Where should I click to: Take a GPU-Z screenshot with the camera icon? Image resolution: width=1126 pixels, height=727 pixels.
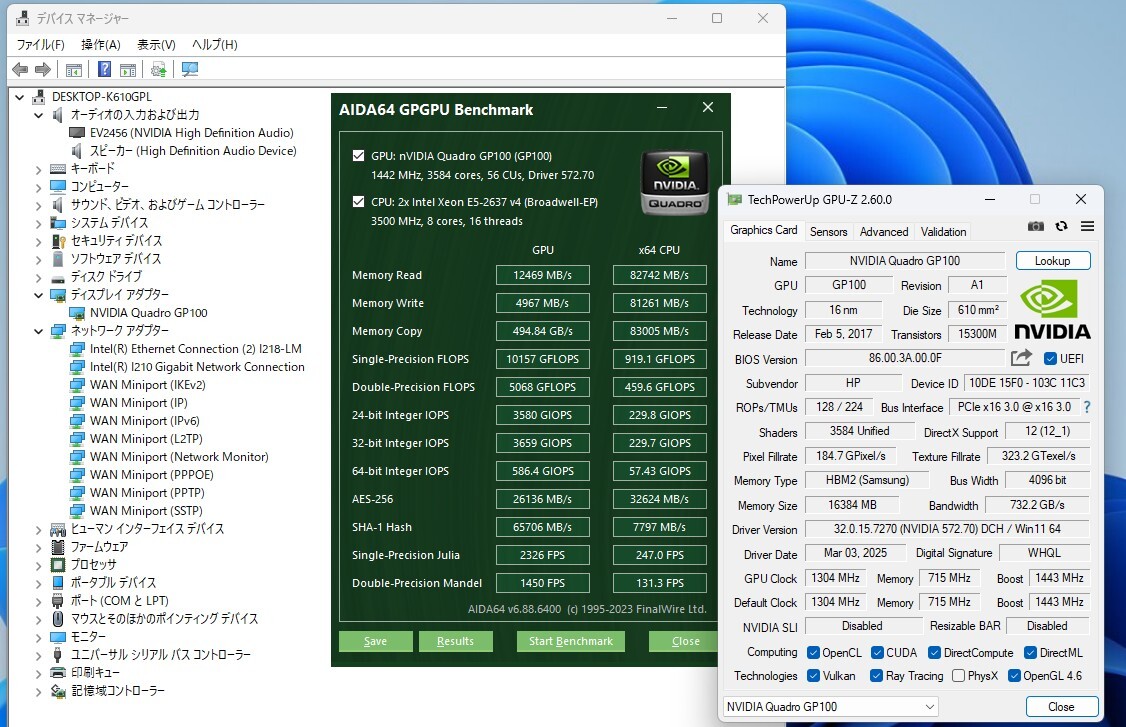(1036, 226)
